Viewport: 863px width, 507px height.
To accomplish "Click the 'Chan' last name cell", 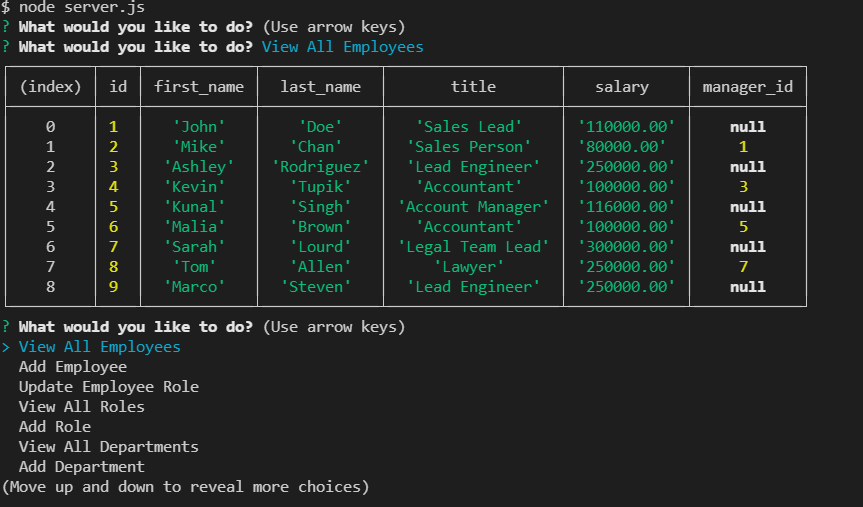I will tap(316, 147).
